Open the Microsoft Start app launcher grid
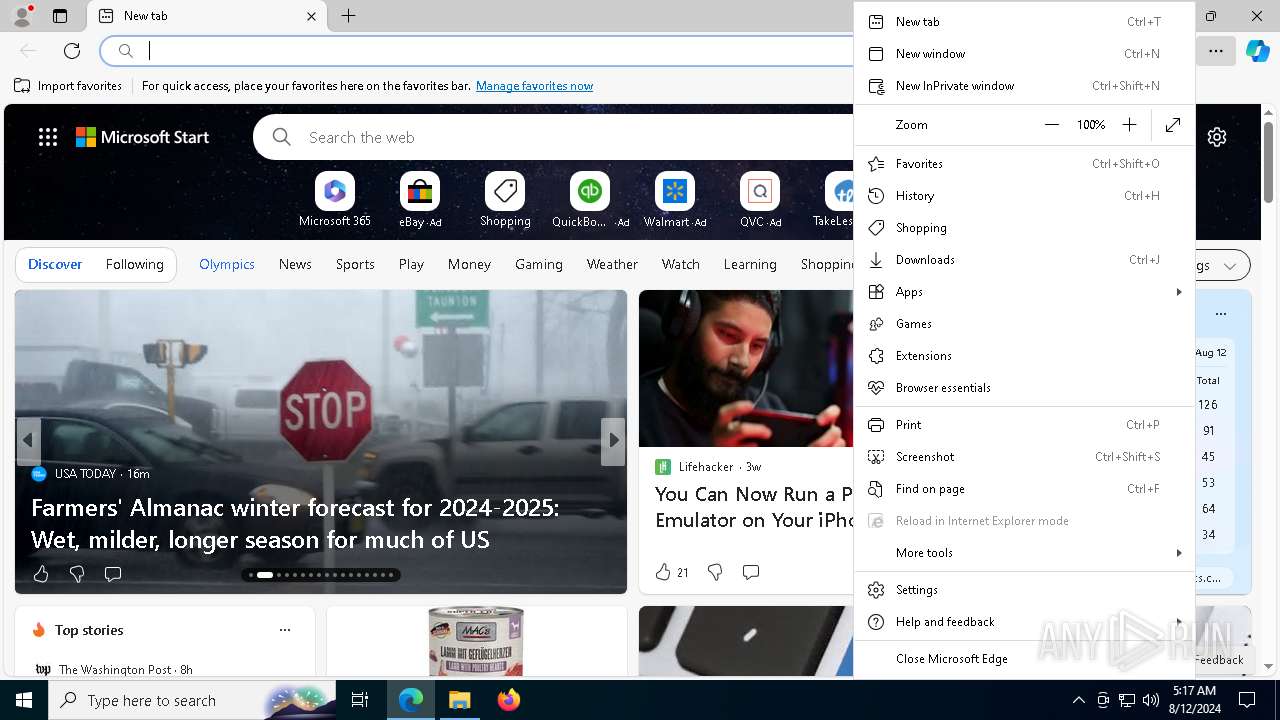 pos(47,137)
